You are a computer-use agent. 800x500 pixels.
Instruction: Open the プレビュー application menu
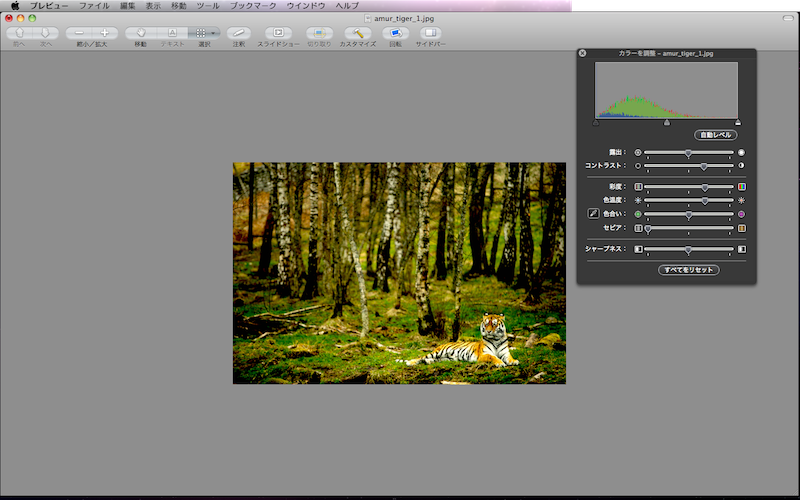click(49, 6)
